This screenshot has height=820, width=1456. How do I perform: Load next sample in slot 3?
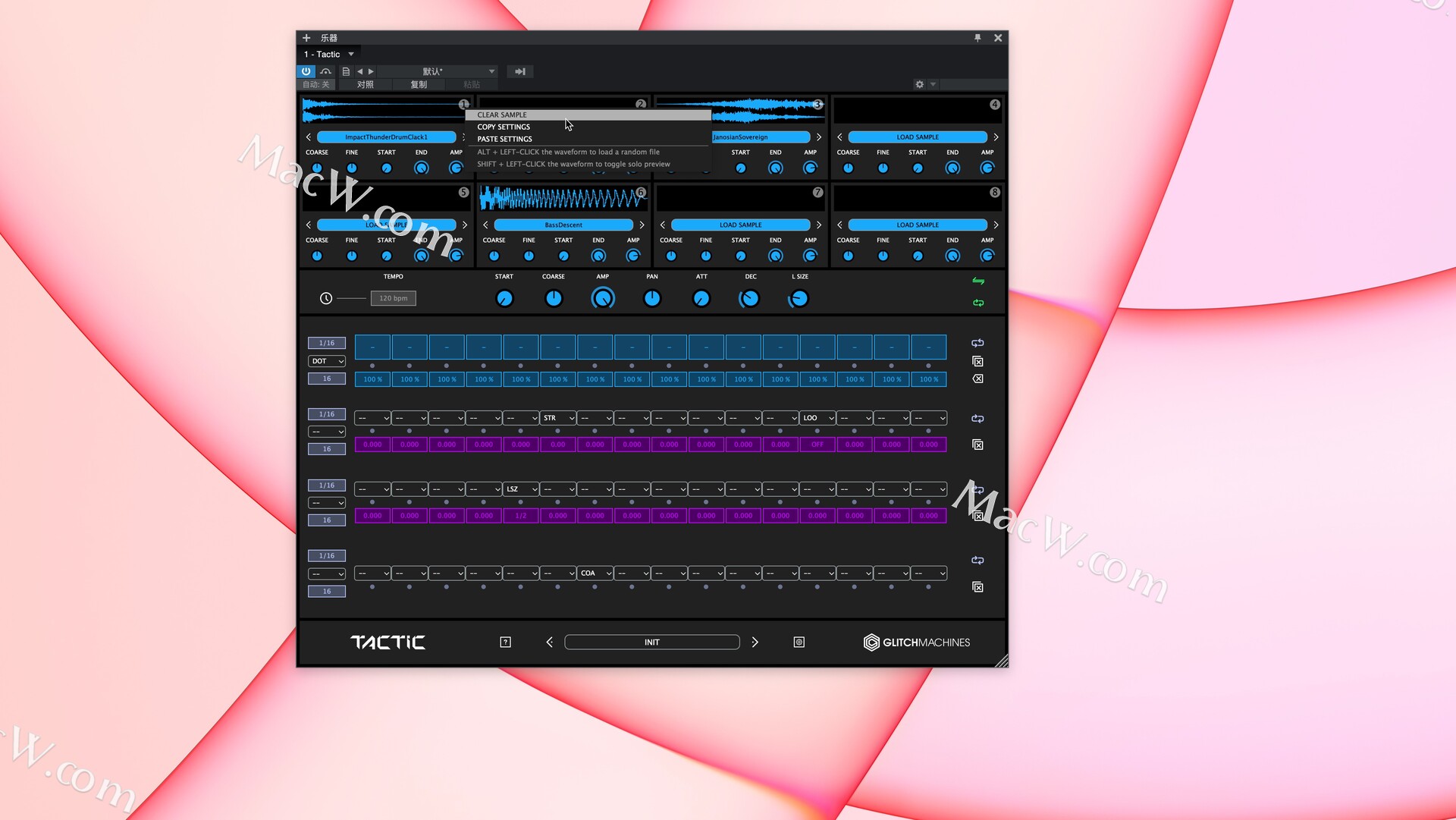819,137
